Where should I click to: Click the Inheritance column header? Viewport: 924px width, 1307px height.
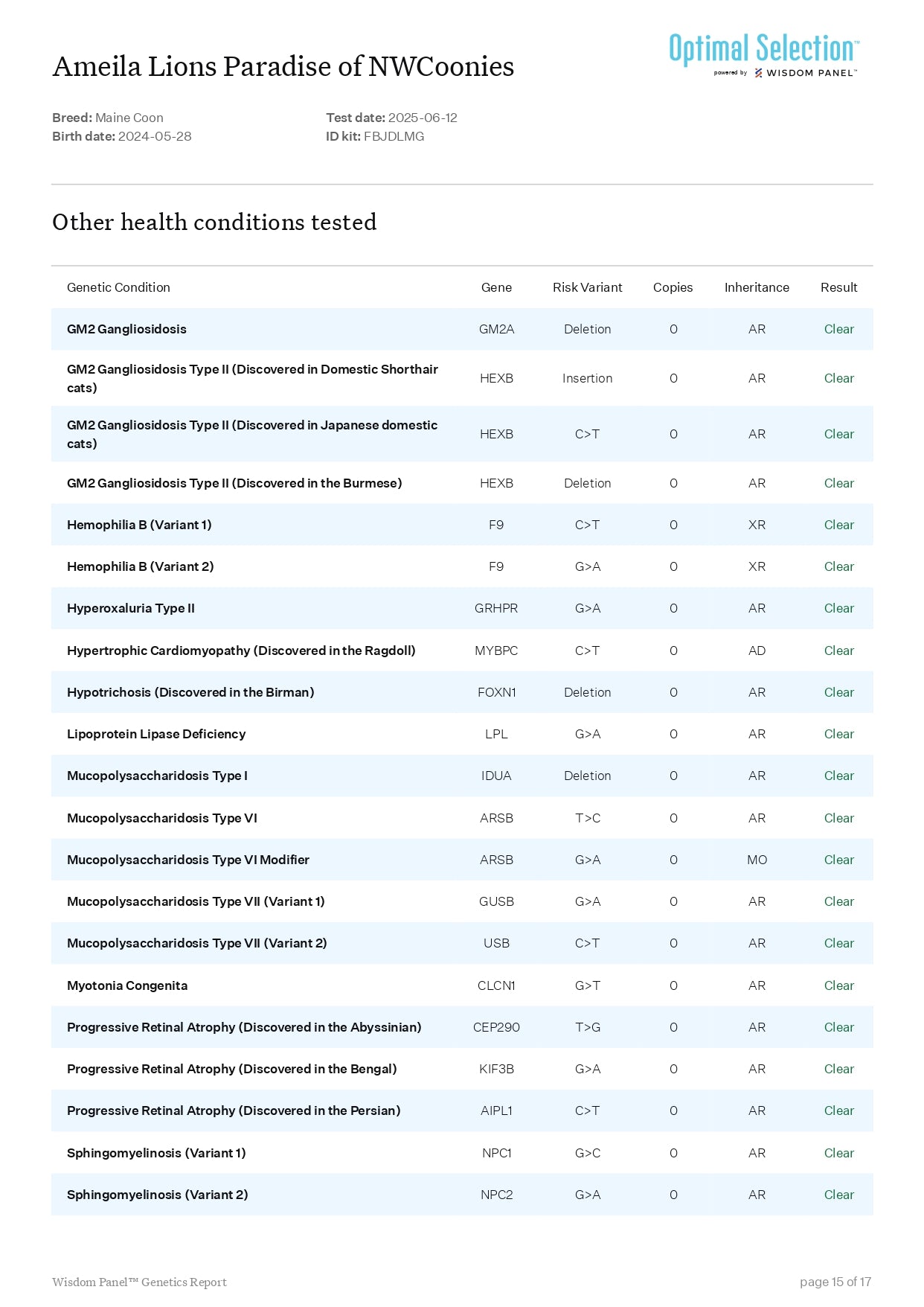[x=756, y=287]
